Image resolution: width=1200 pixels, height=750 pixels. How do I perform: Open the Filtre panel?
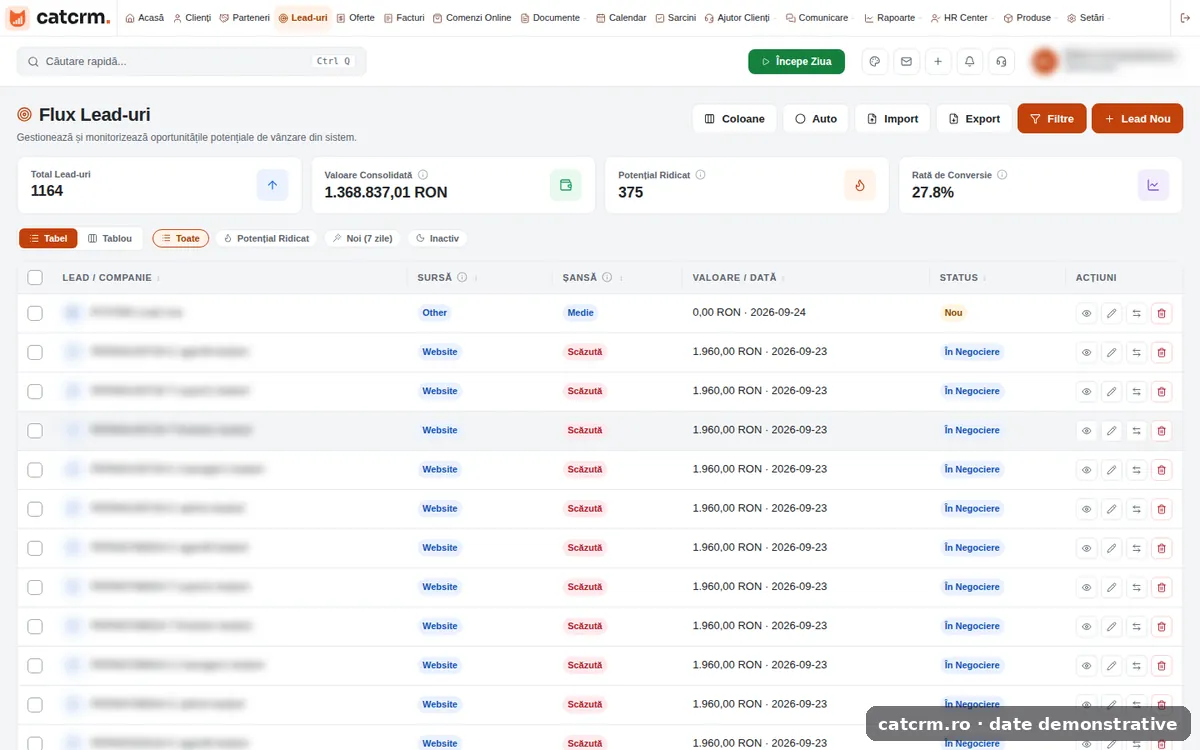[x=1052, y=118]
